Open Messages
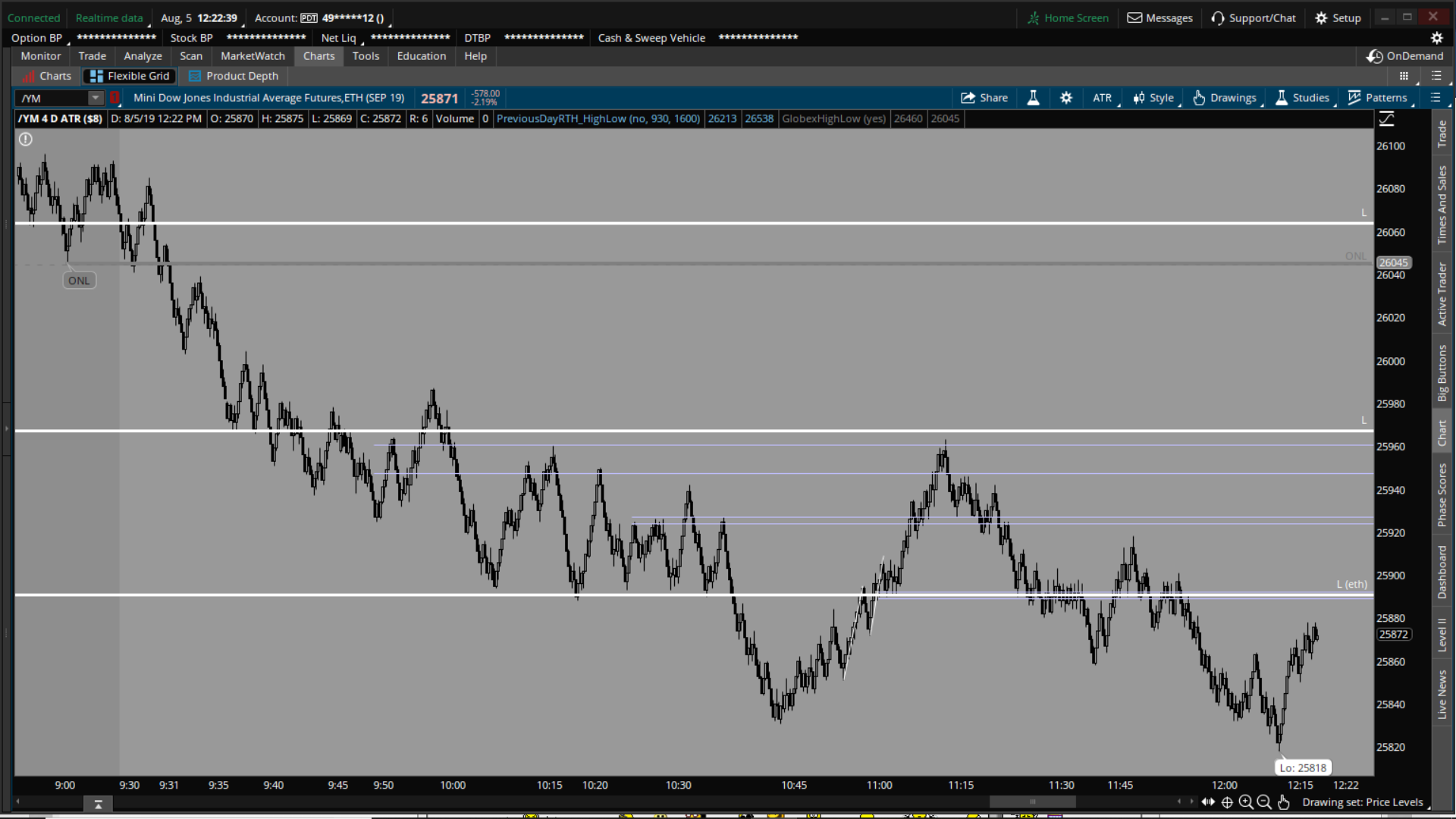 [x=1160, y=18]
